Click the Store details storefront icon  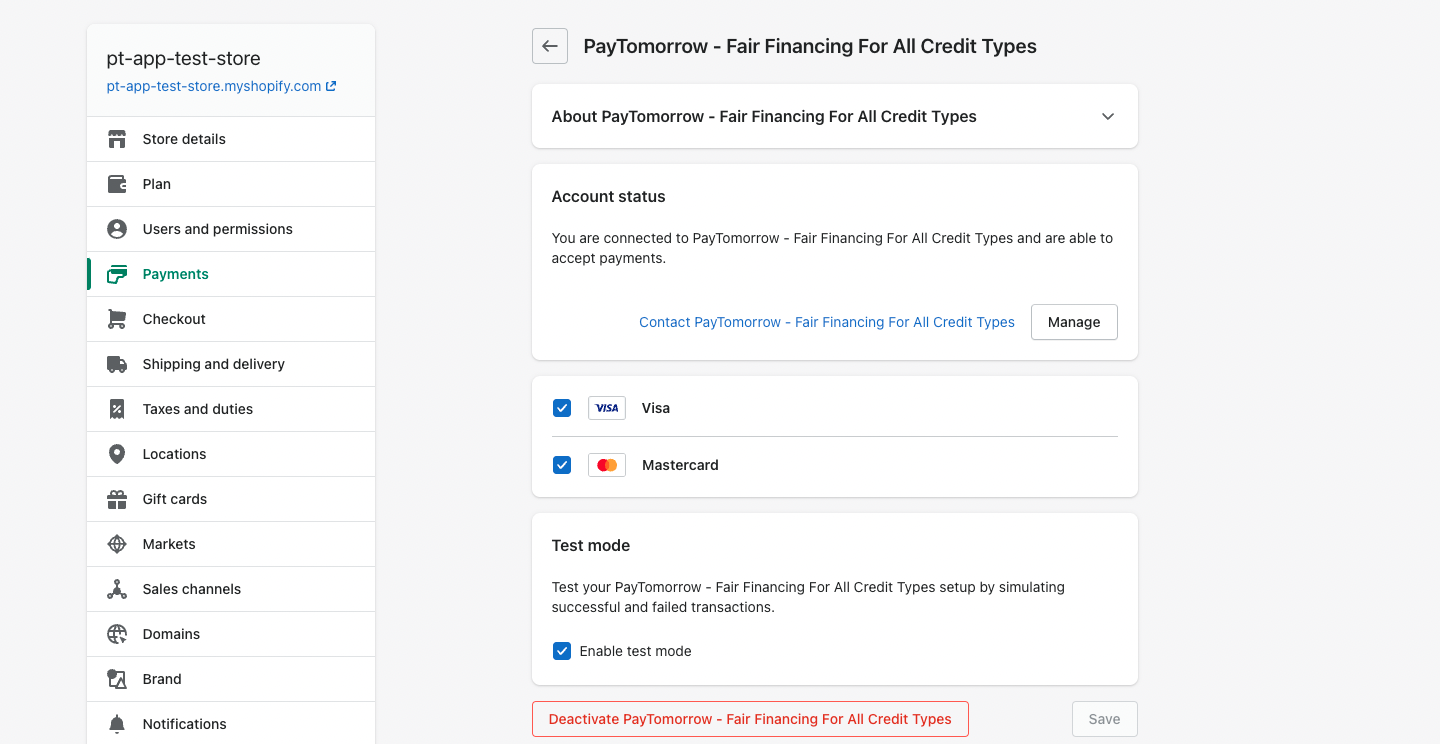pyautogui.click(x=117, y=139)
